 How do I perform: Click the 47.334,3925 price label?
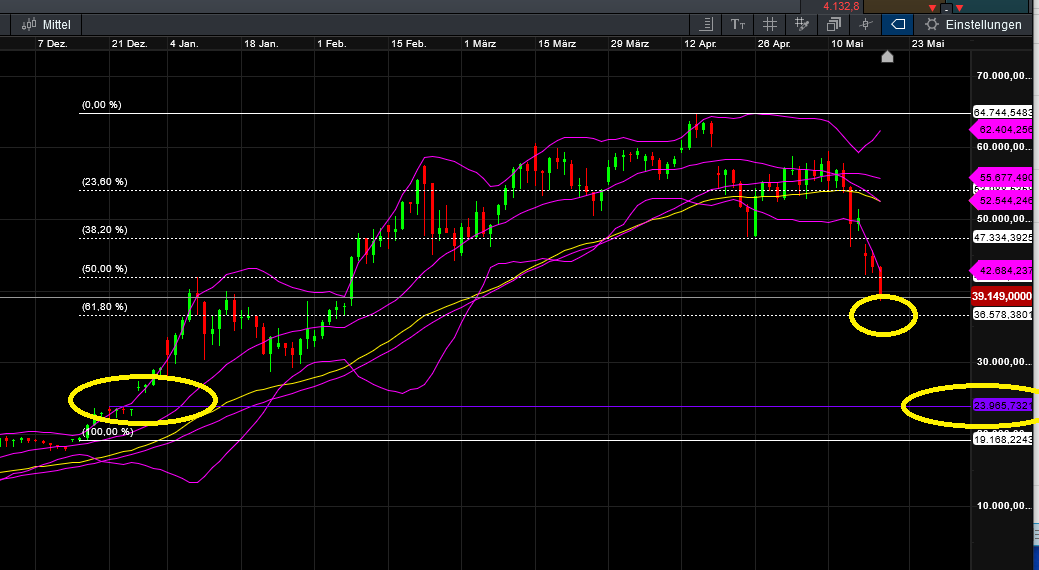pyautogui.click(x=1002, y=237)
